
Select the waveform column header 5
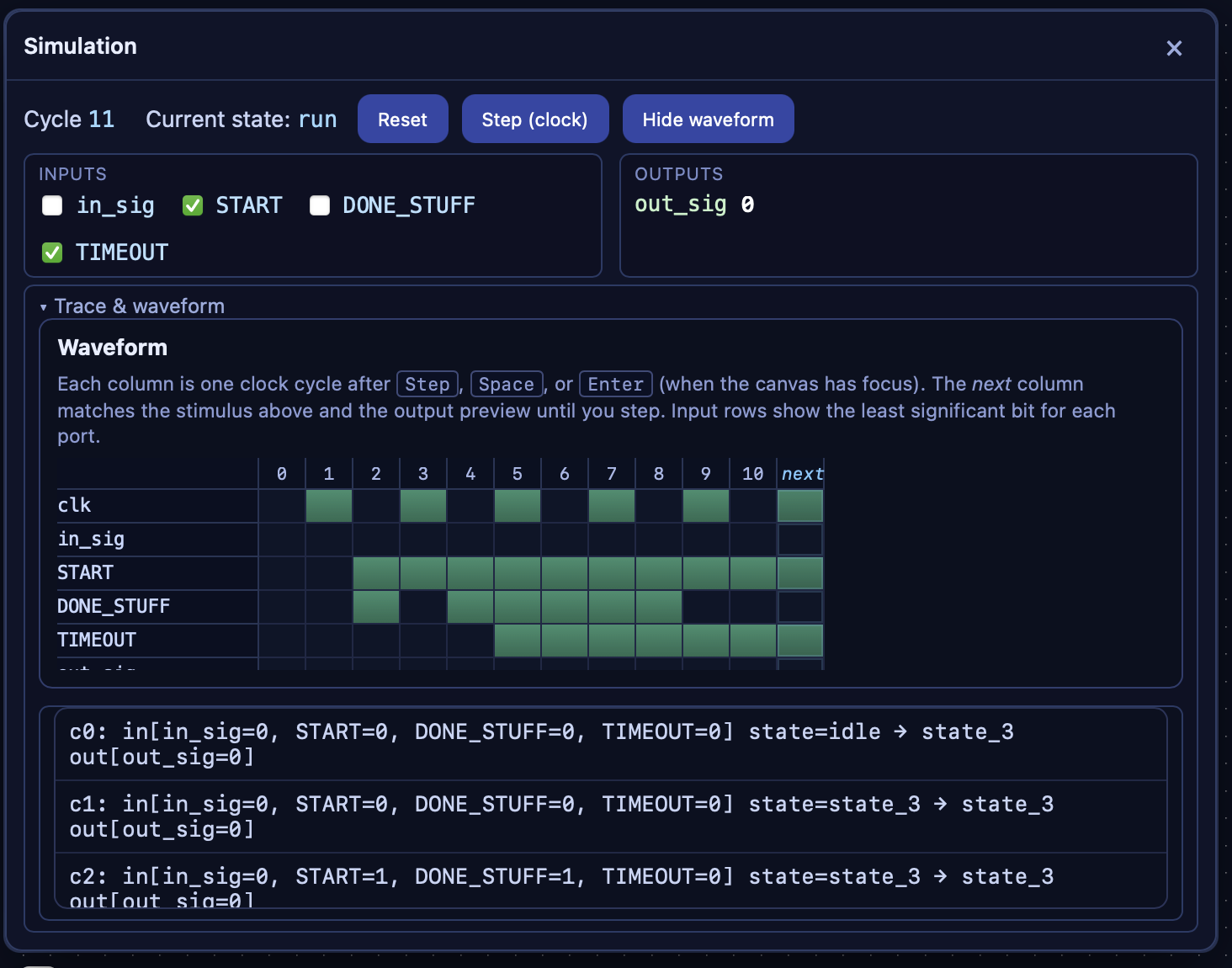click(518, 474)
